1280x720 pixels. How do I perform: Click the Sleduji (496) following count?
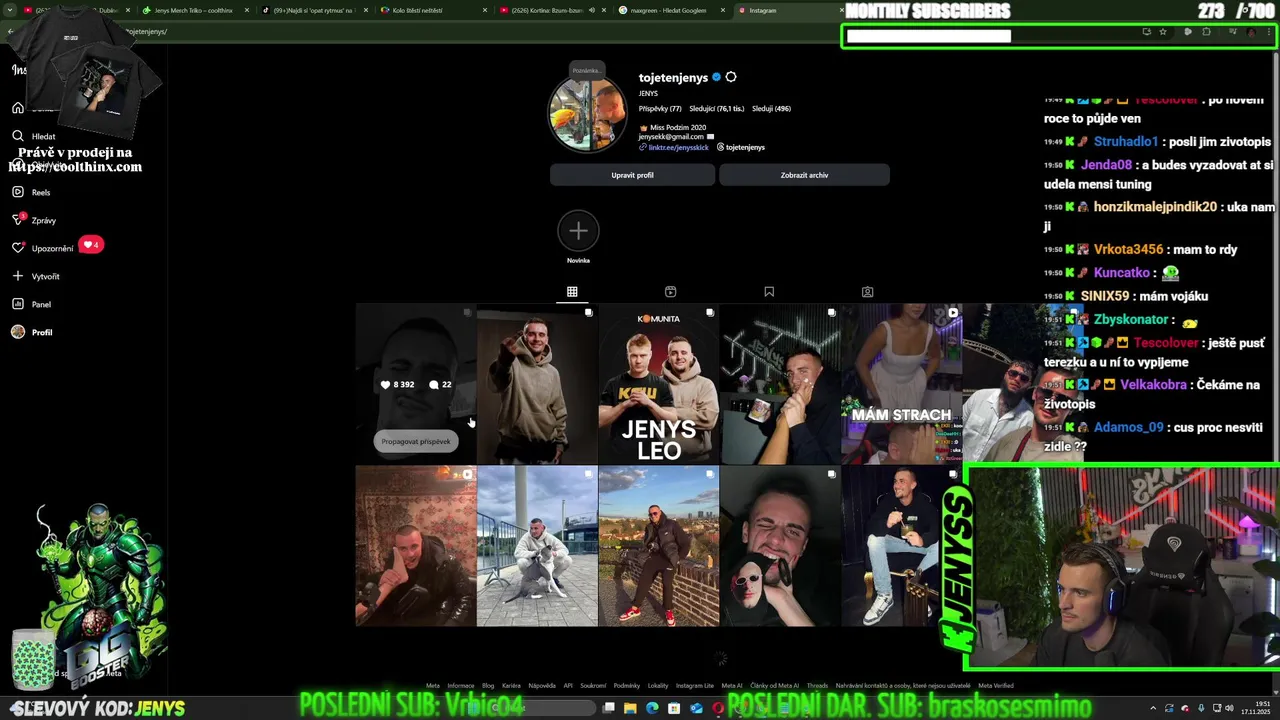[771, 108]
